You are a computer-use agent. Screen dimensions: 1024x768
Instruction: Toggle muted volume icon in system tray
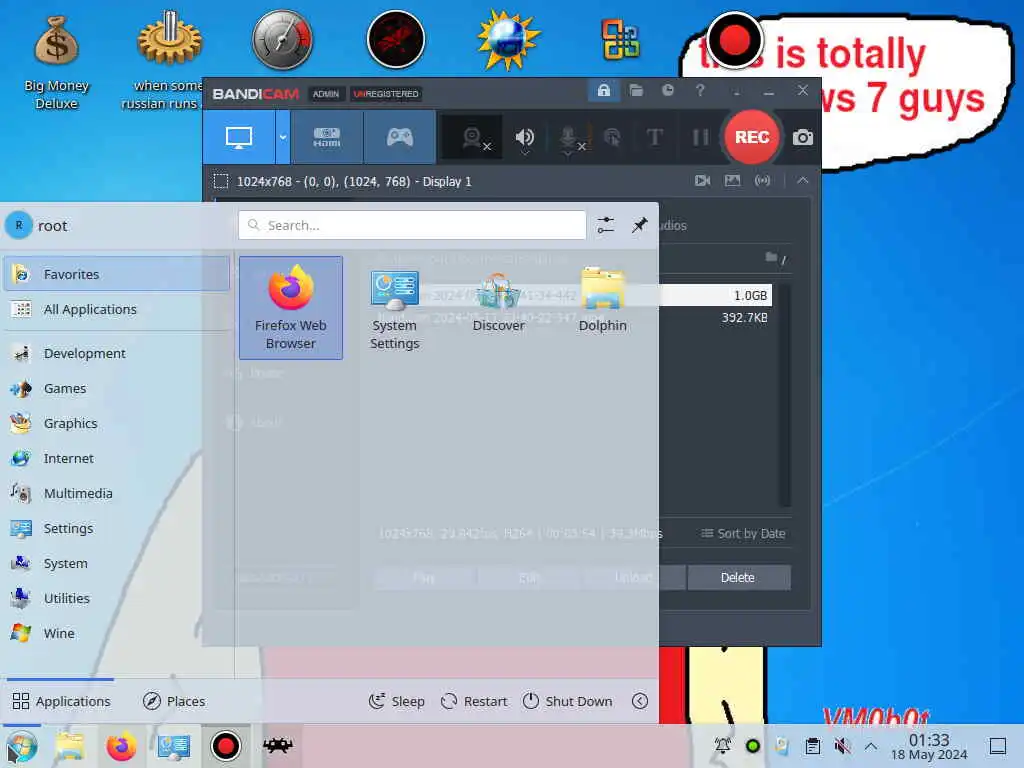pos(842,746)
